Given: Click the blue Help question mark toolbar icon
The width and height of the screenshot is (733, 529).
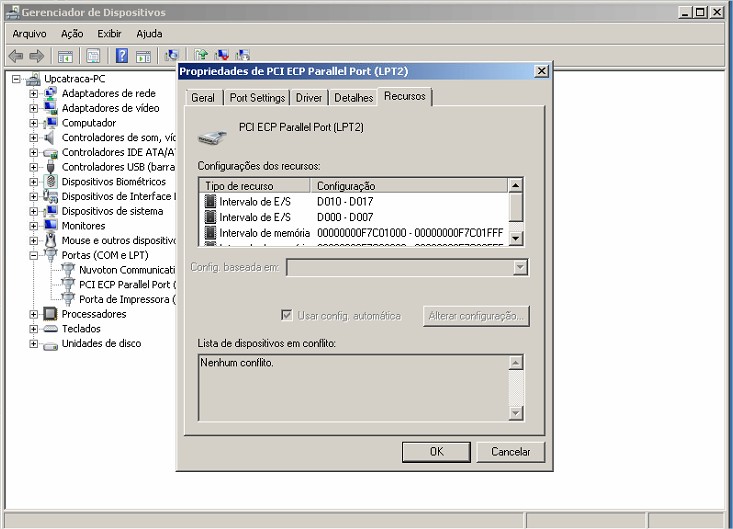Looking at the screenshot, I should [x=122, y=56].
